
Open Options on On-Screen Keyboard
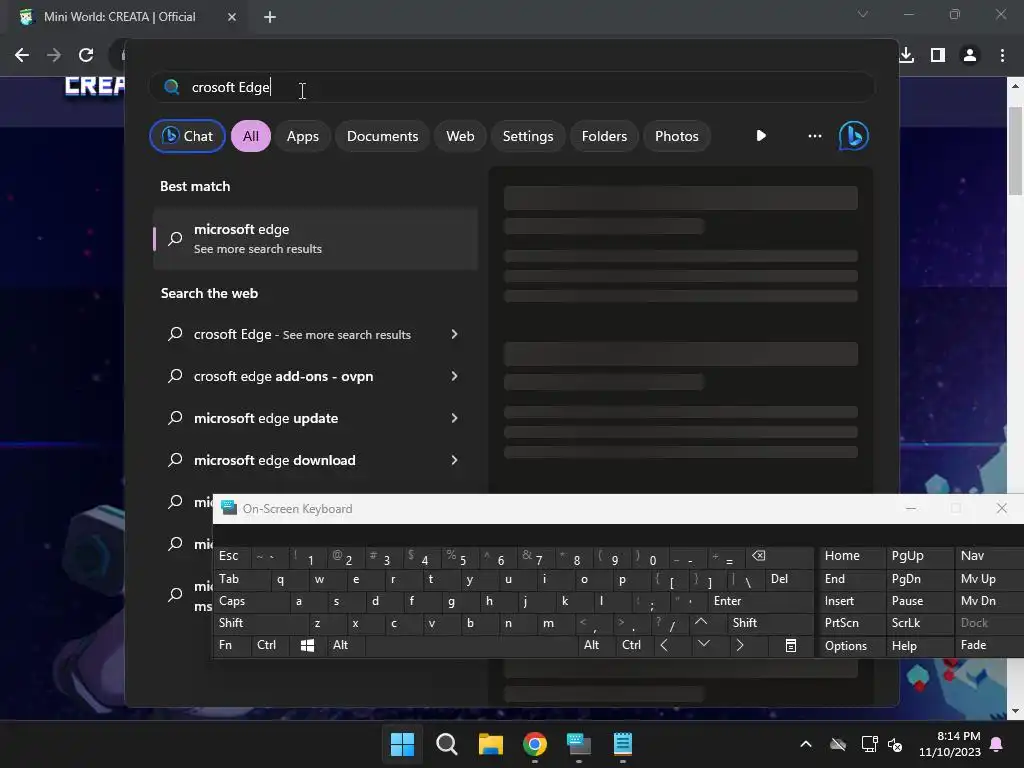(x=852, y=645)
